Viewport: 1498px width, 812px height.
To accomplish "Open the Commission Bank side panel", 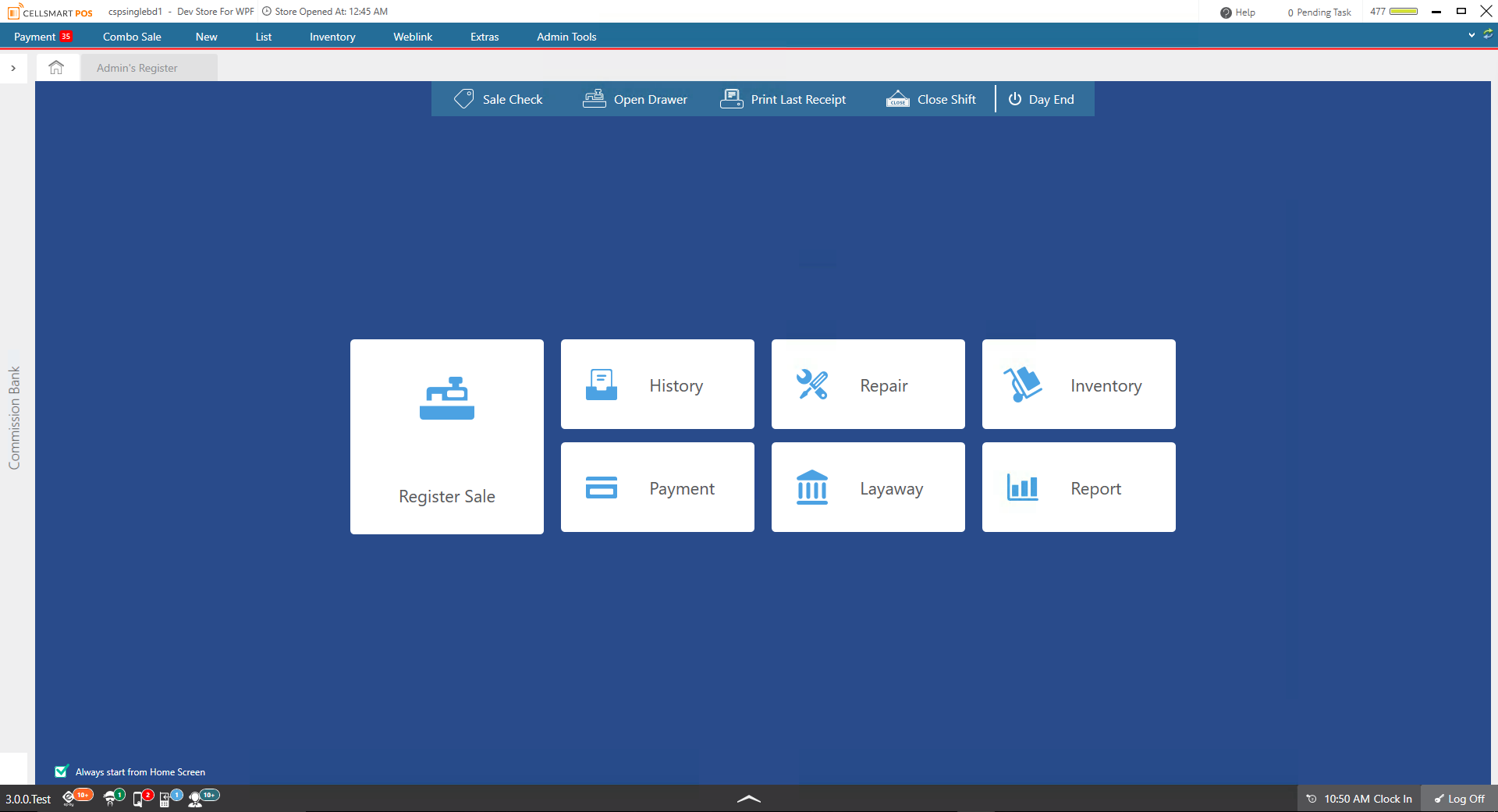I will point(14,417).
